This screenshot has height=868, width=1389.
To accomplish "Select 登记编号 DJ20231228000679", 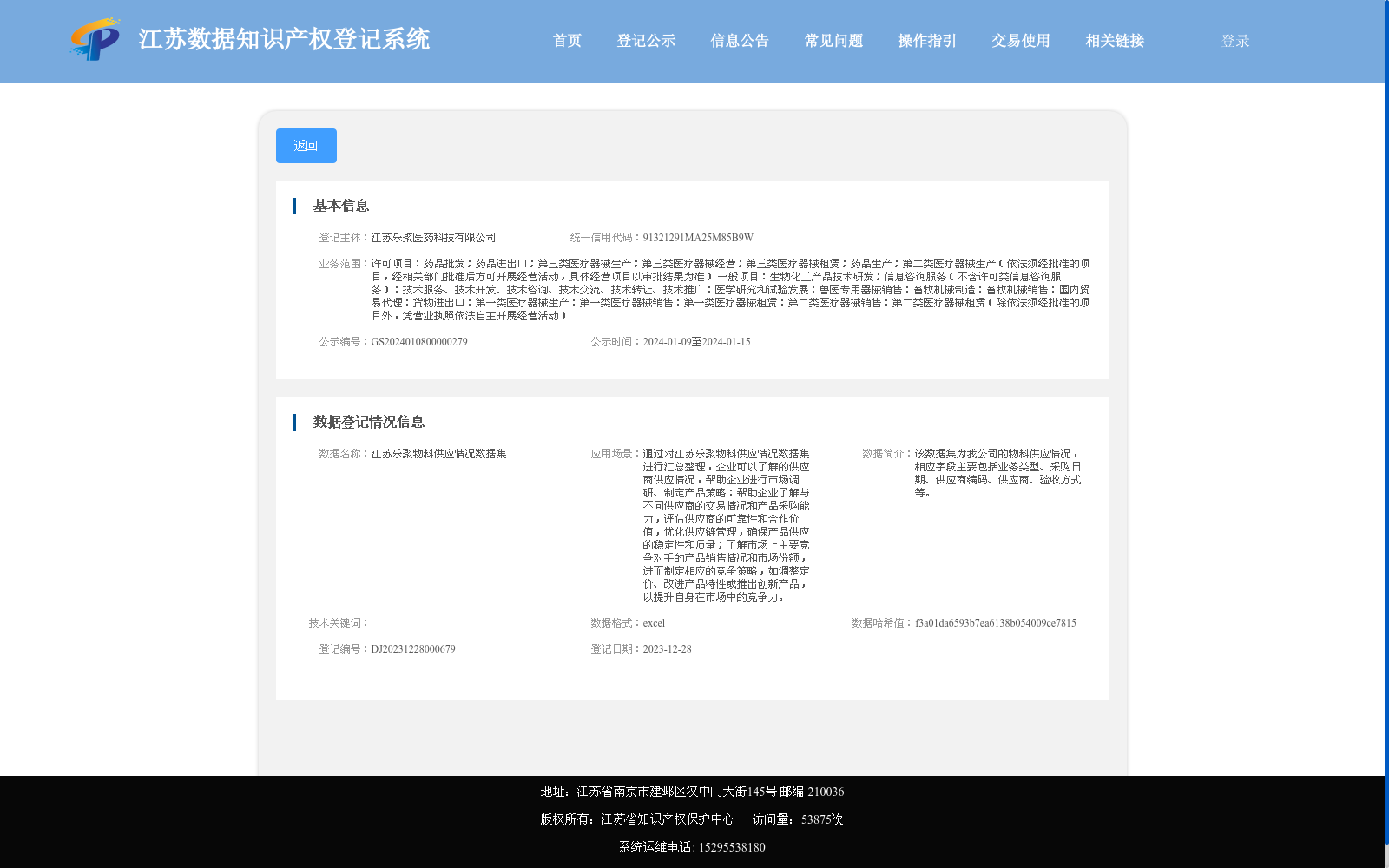I will (413, 649).
